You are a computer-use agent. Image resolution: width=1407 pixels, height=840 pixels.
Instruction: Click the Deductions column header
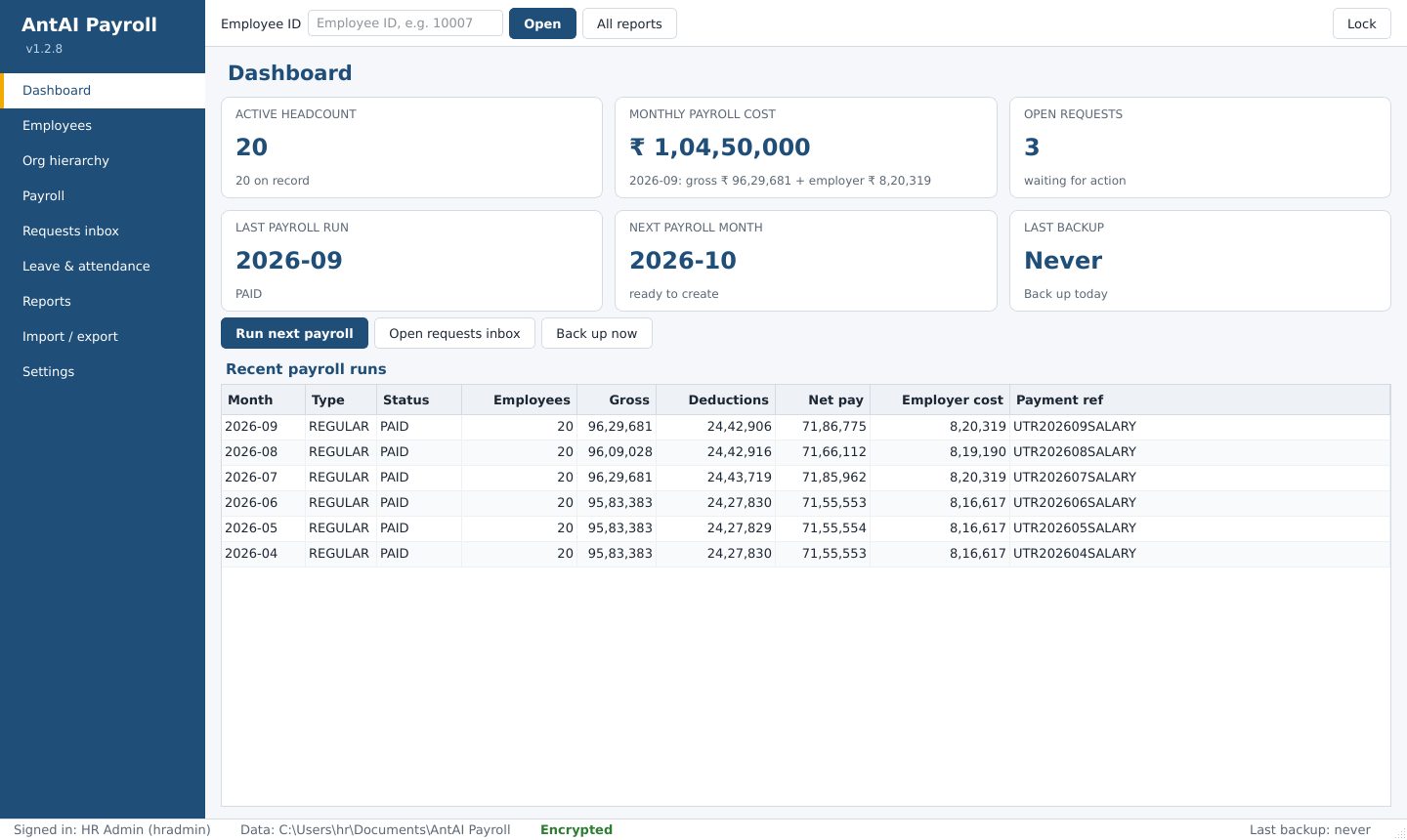point(716,399)
